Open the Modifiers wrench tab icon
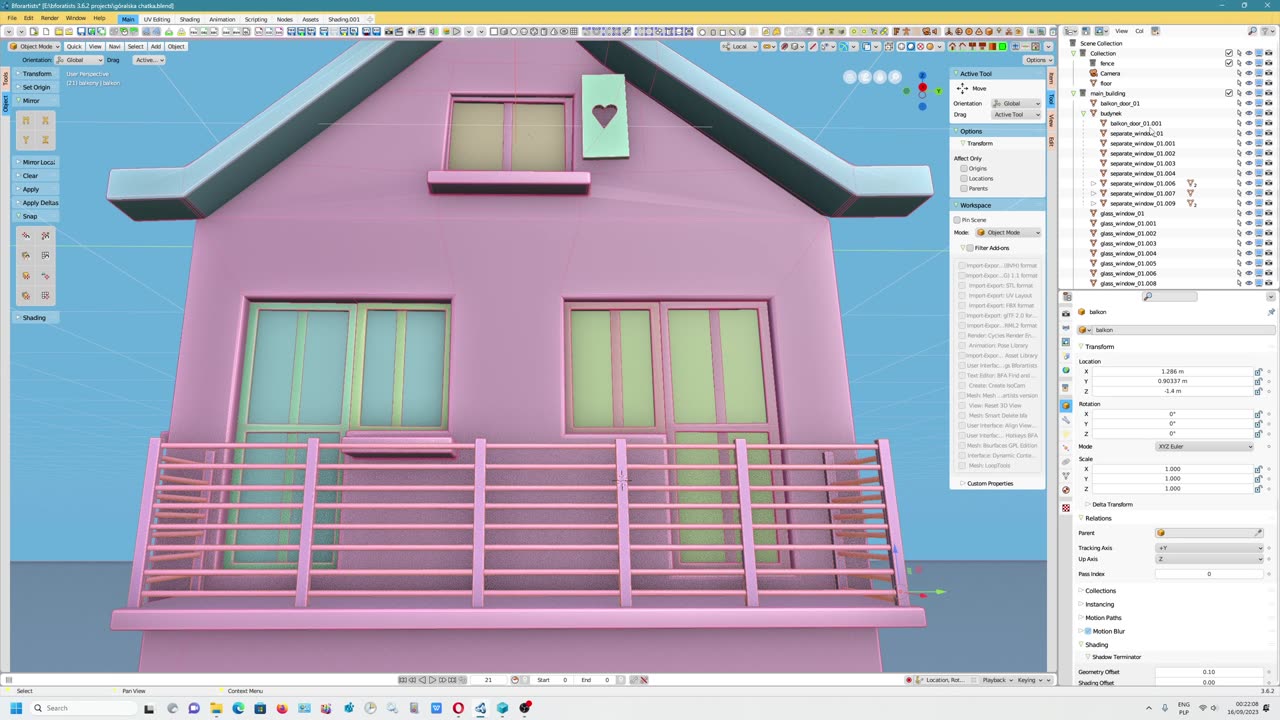The width and height of the screenshot is (1280, 720). [1066, 420]
